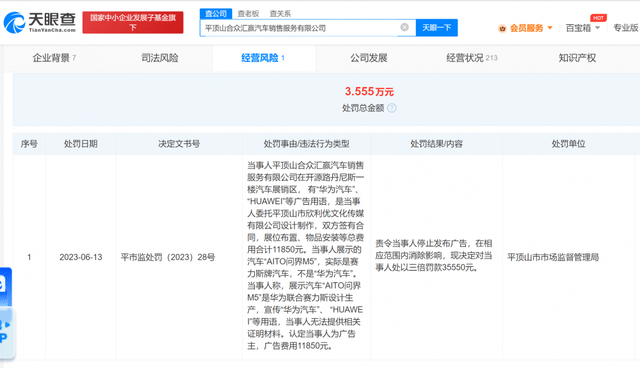
Task: Click the 处罚单位 column header
Action: coord(568,144)
